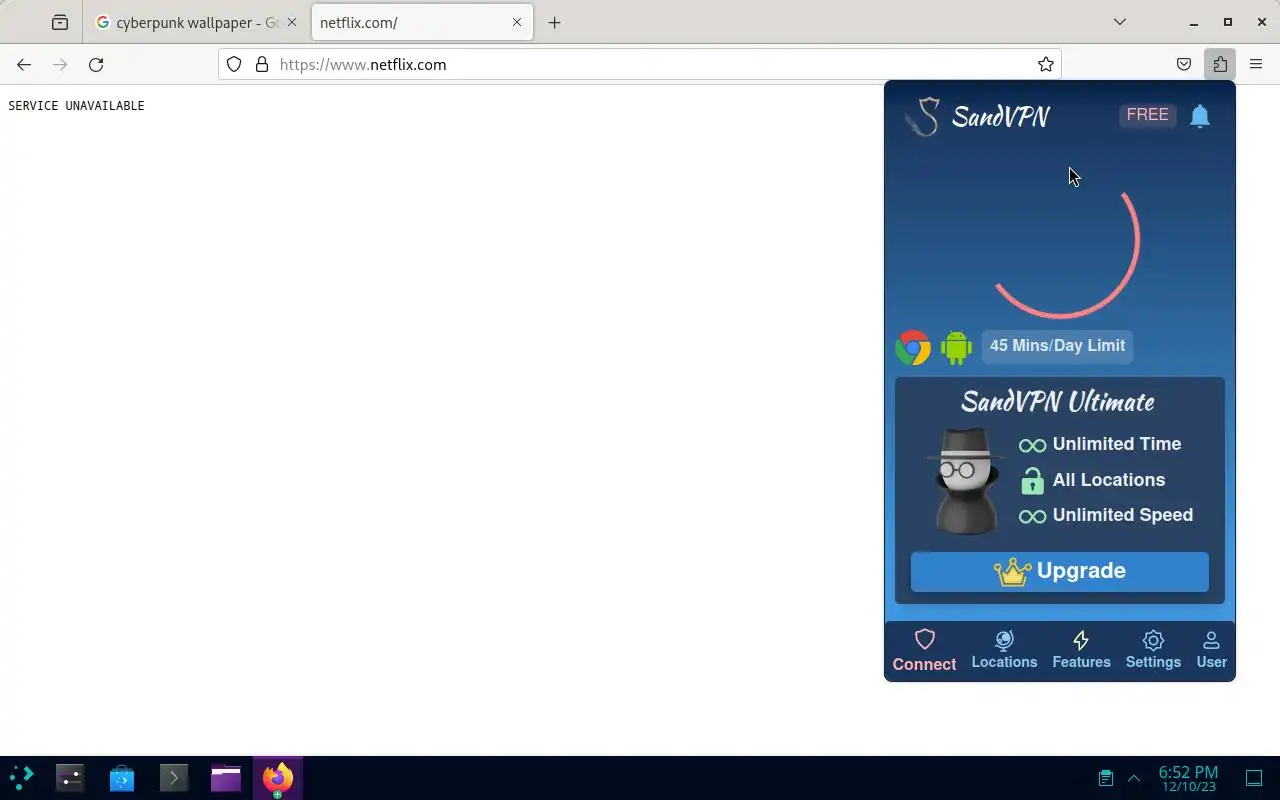Click the infinity icon beside Unlimited Time
The width and height of the screenshot is (1280, 800).
coord(1032,445)
